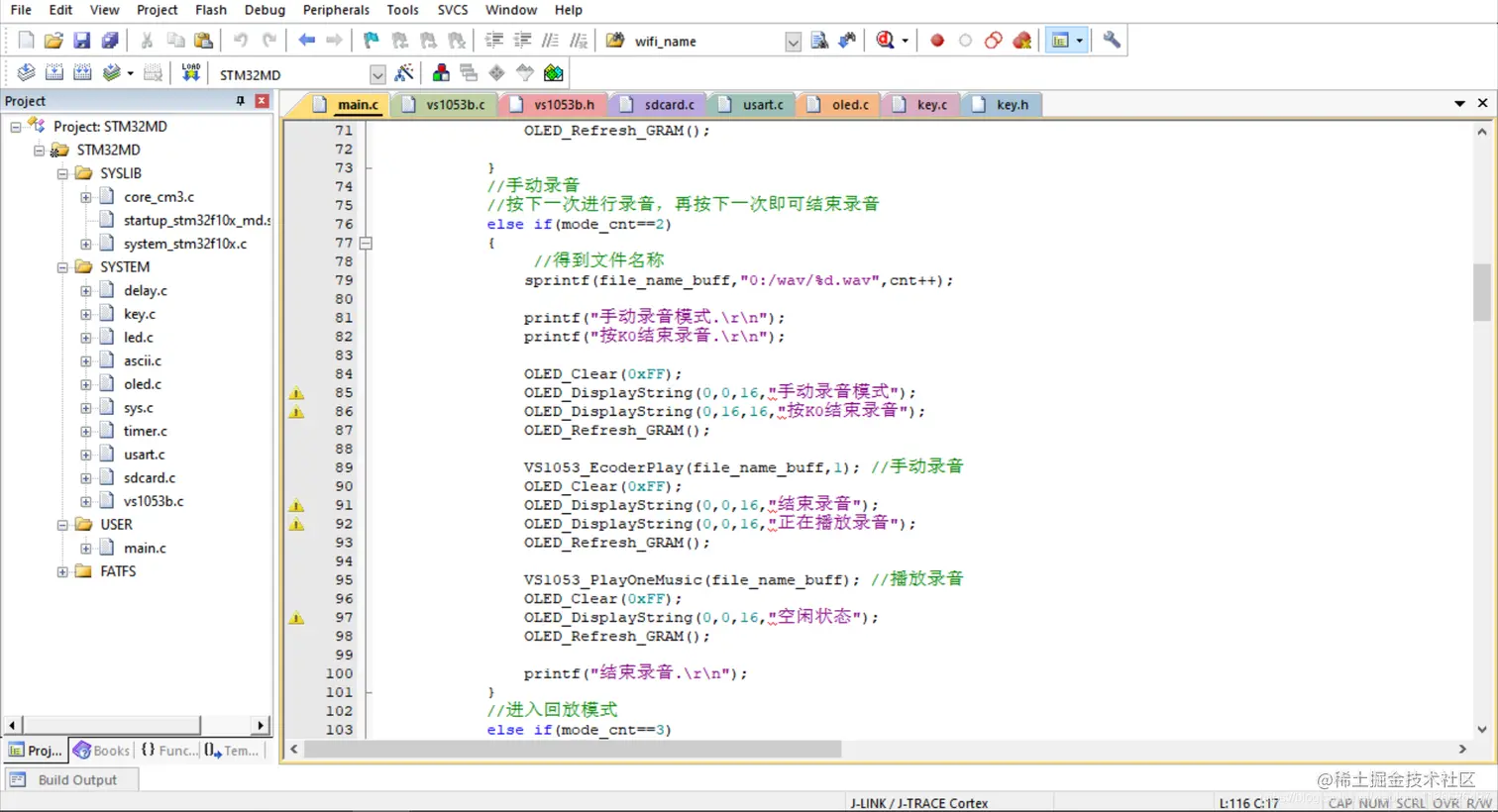Build target files icon
The width and height of the screenshot is (1498, 812).
pyautogui.click(x=54, y=73)
